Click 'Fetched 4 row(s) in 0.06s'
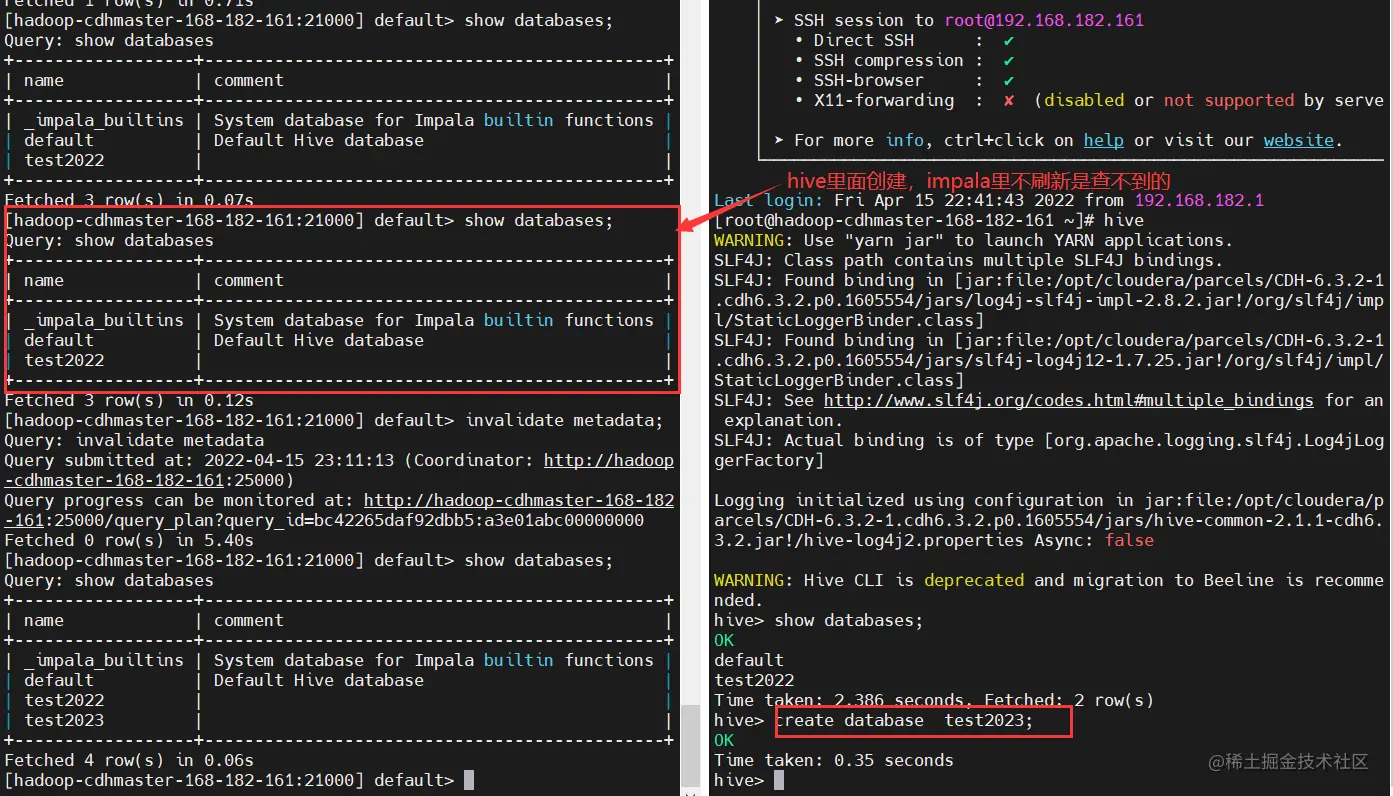Image resolution: width=1393 pixels, height=796 pixels. point(129,760)
